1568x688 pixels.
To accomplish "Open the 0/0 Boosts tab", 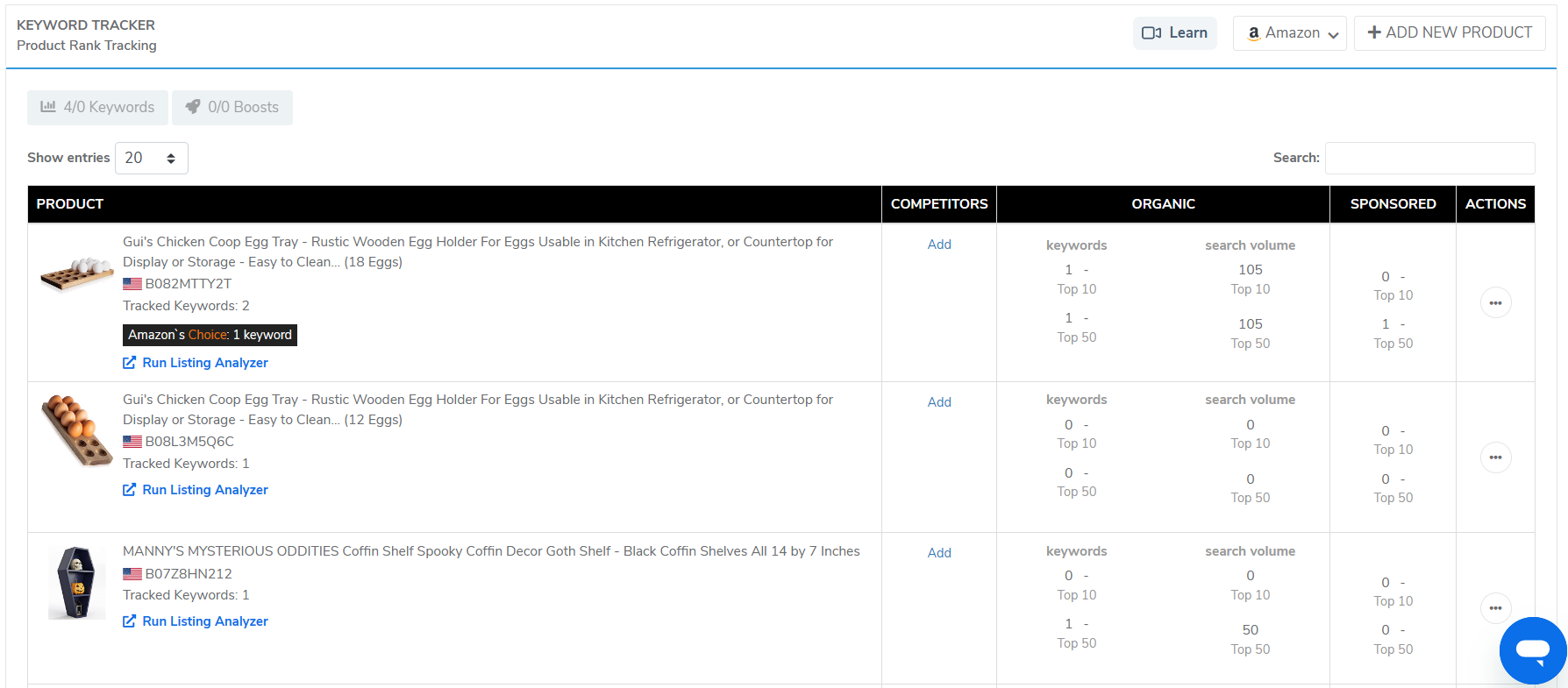I will coord(232,107).
